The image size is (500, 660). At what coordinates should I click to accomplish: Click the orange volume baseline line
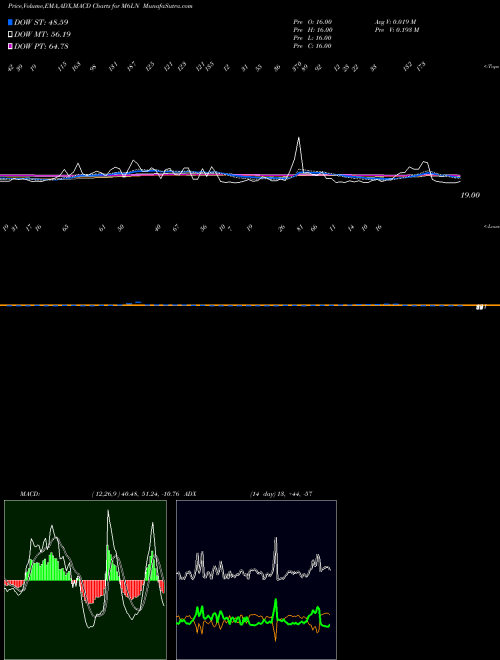250,305
